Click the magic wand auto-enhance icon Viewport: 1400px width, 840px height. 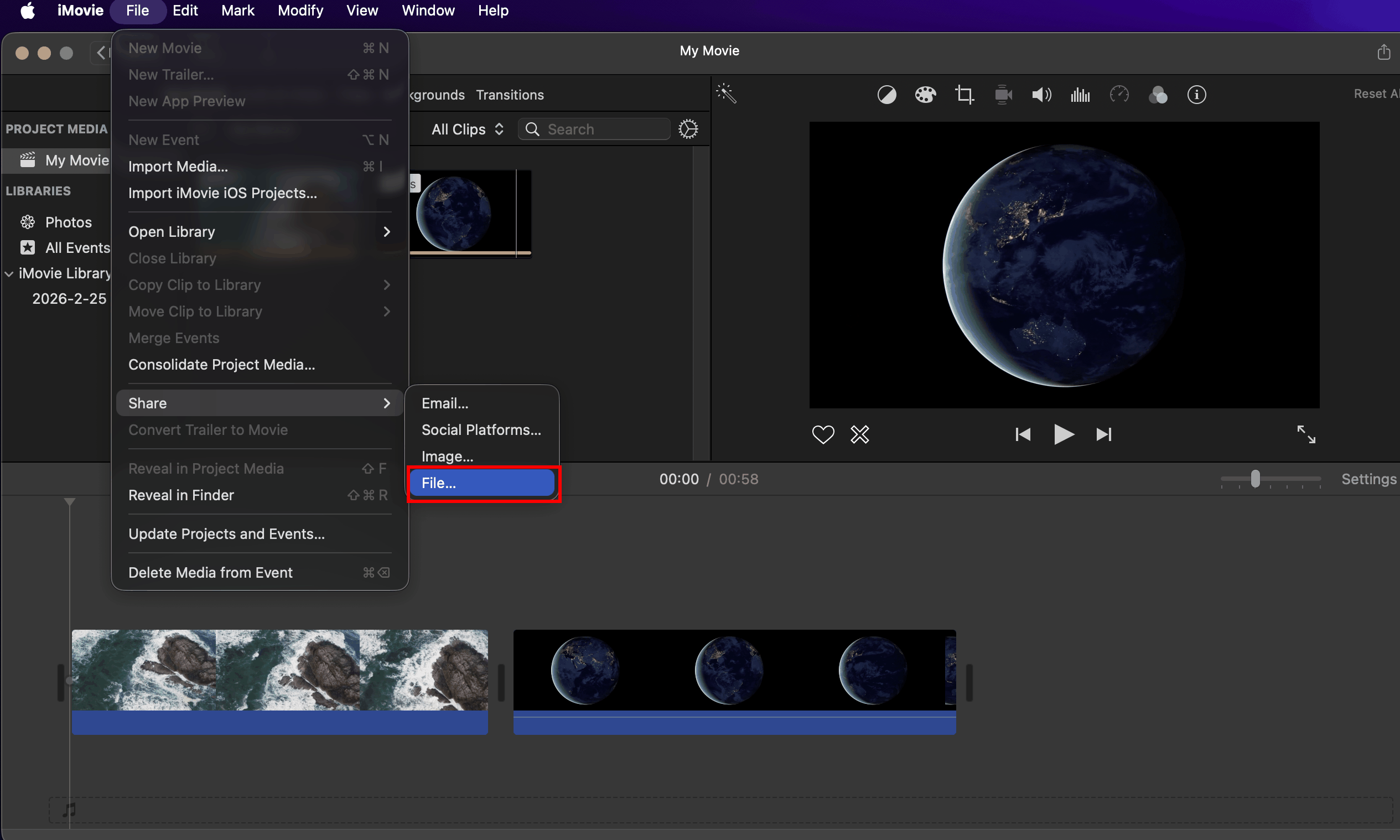(726, 94)
